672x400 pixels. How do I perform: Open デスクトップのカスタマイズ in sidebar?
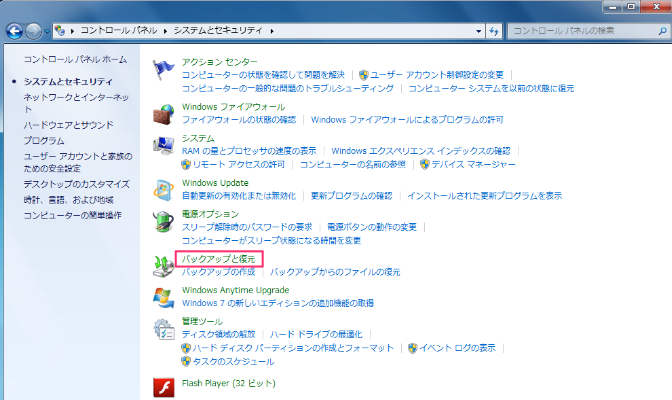point(76,184)
